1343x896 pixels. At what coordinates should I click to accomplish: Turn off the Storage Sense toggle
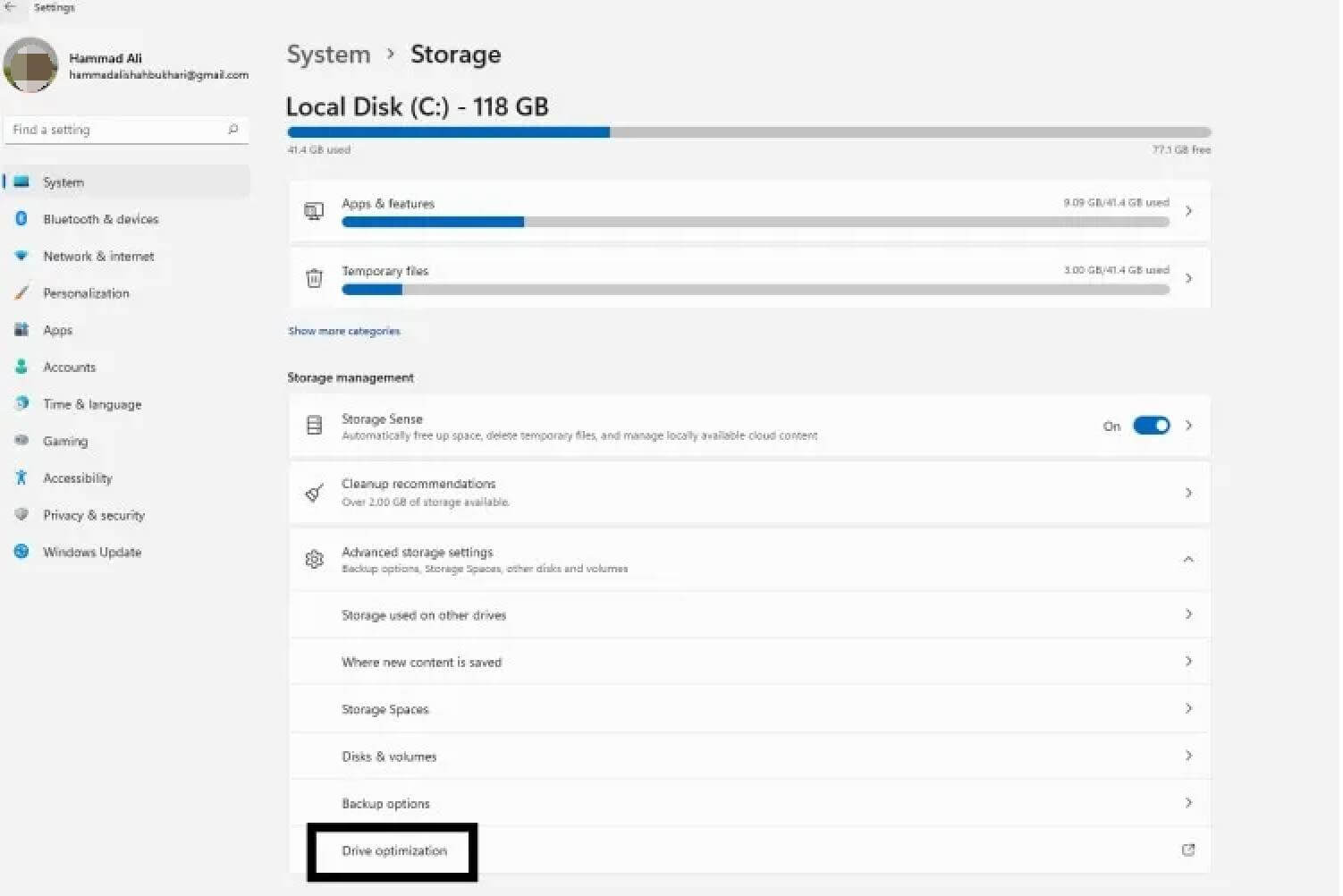[x=1151, y=426]
